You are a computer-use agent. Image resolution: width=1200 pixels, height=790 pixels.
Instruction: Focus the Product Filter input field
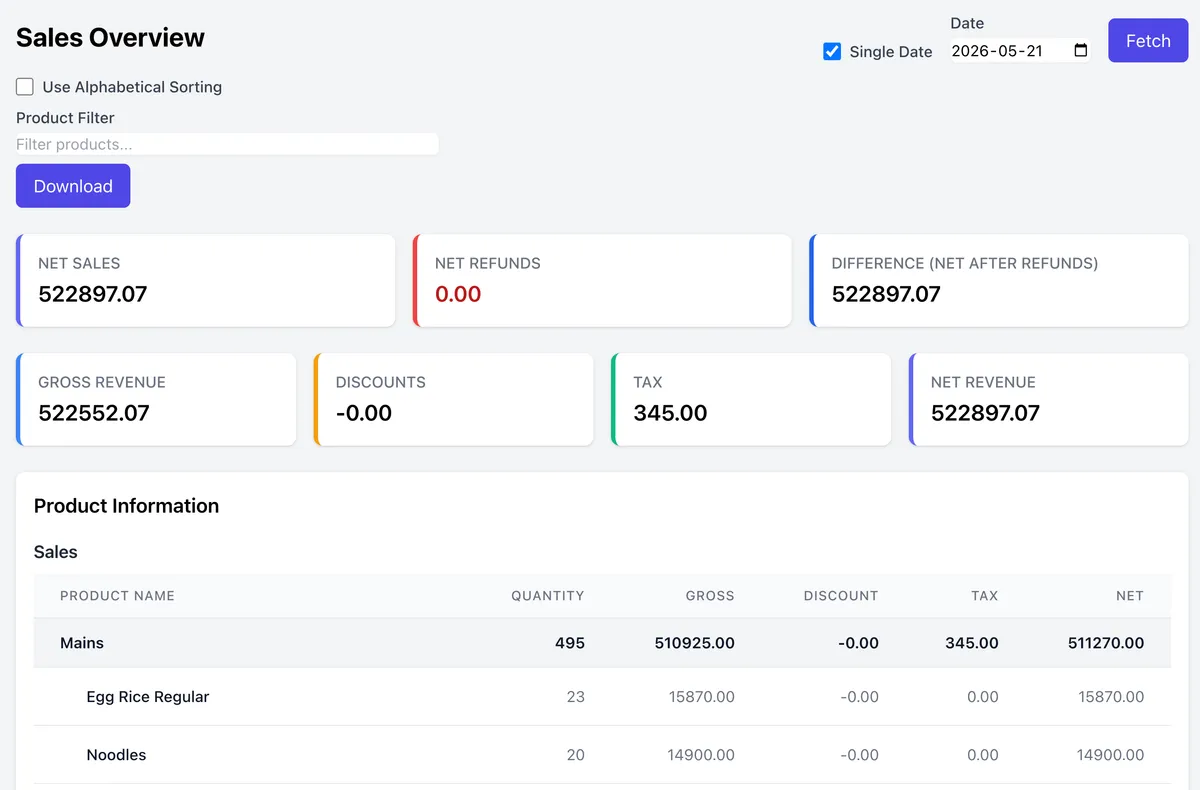227,144
